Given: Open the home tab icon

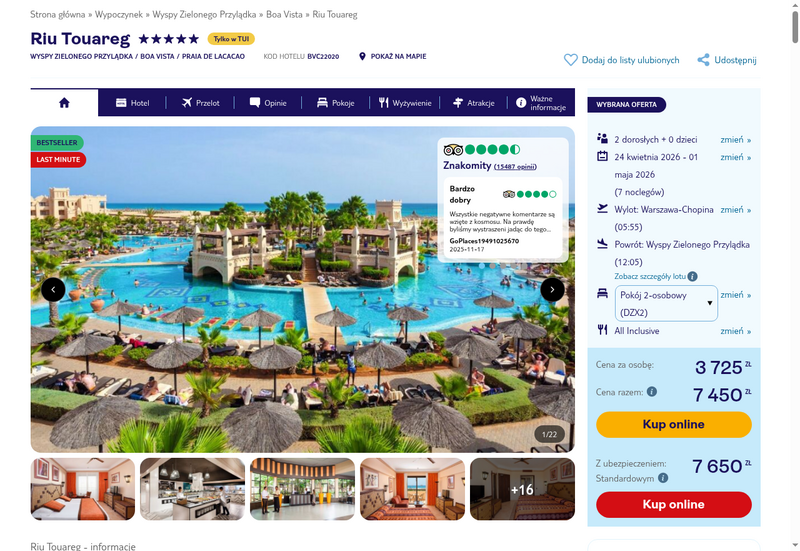Looking at the screenshot, I should point(64,103).
